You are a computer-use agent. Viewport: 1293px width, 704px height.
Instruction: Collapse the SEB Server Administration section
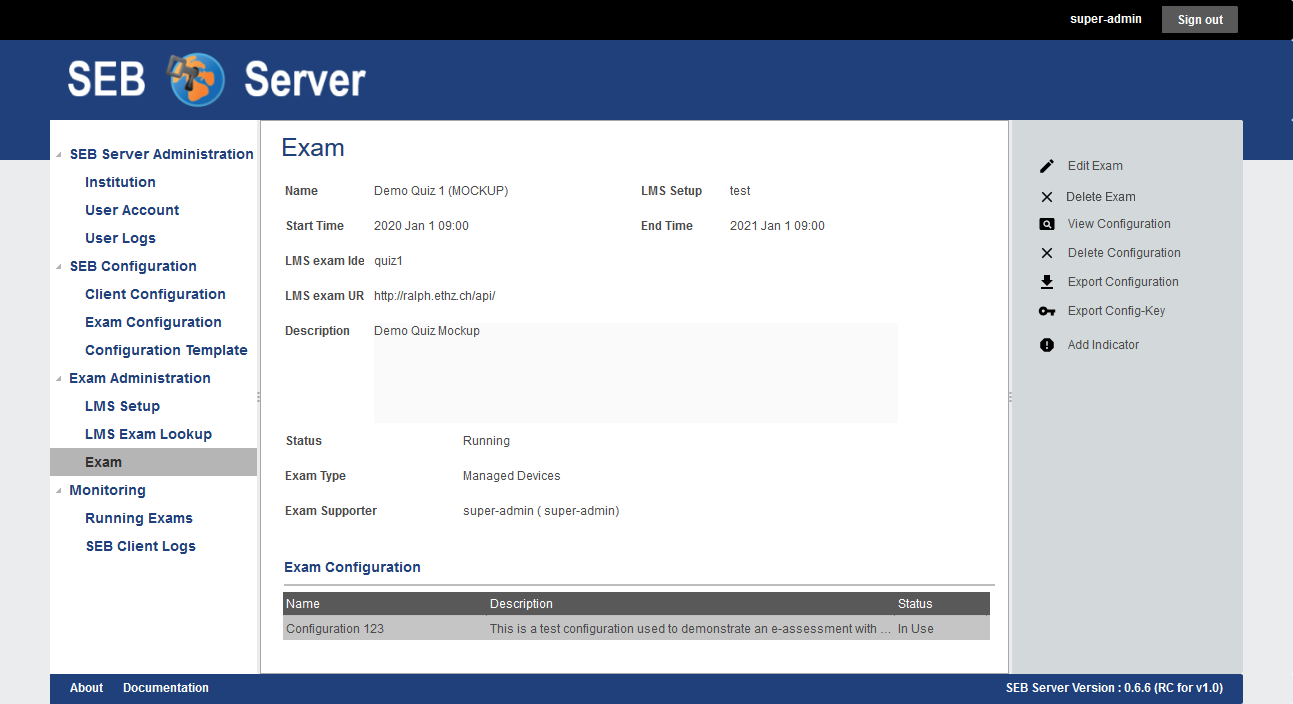pos(59,154)
